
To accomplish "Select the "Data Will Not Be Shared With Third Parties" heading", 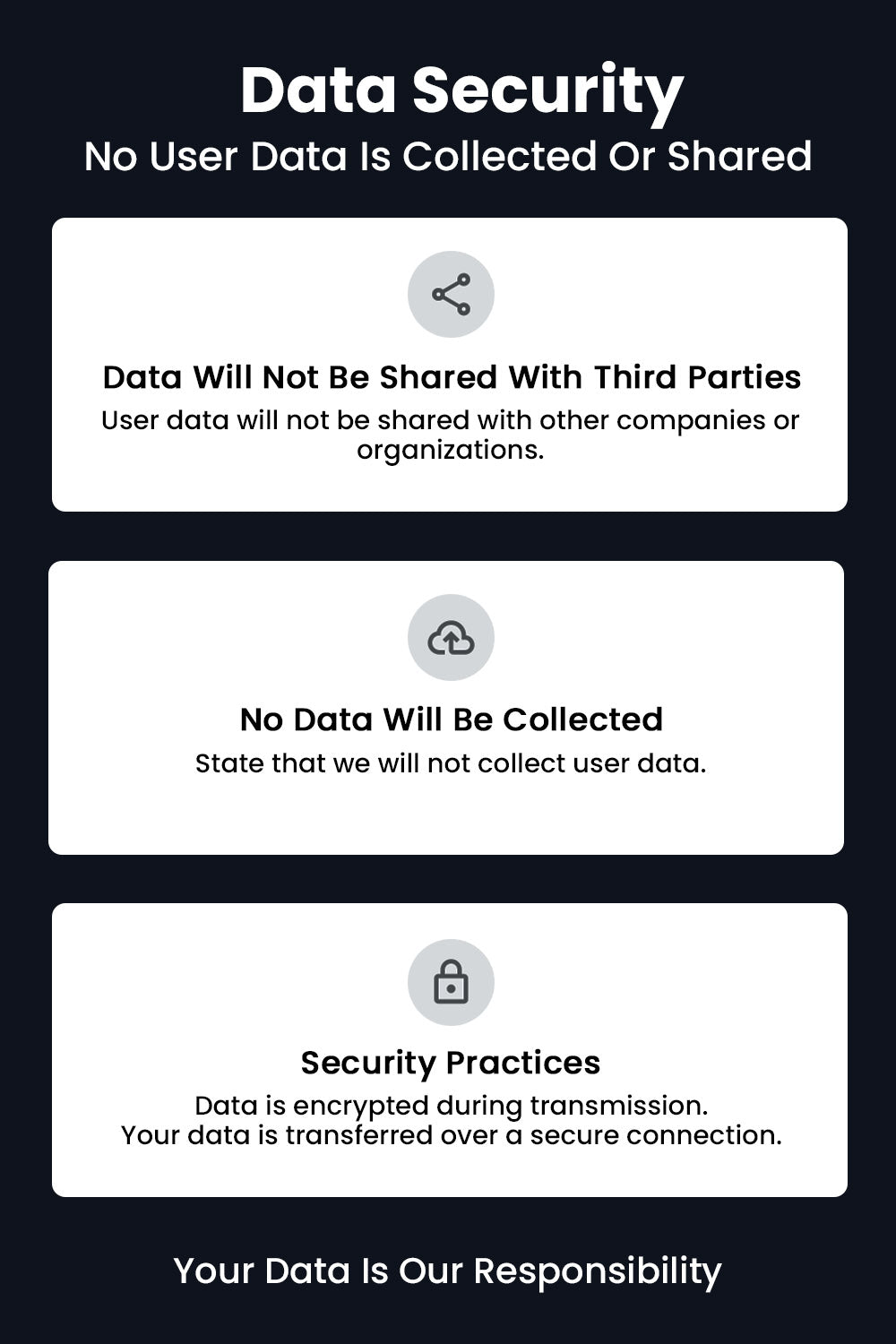I will [x=452, y=377].
